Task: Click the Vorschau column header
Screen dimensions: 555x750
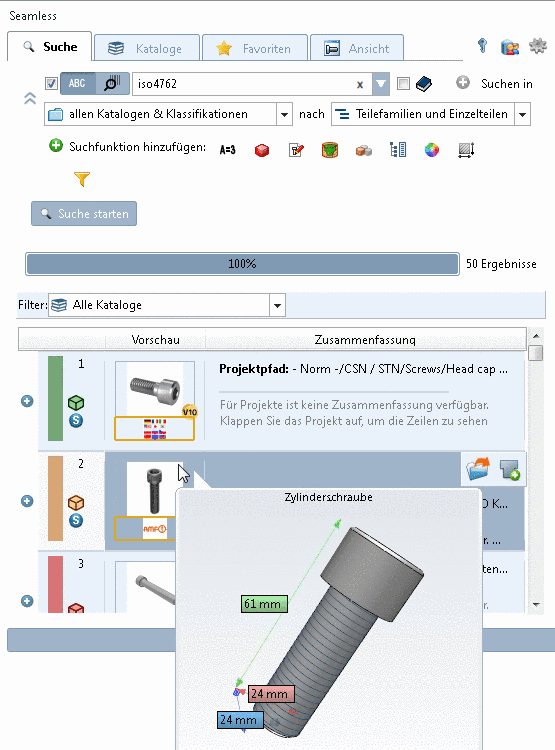Action: point(155,340)
